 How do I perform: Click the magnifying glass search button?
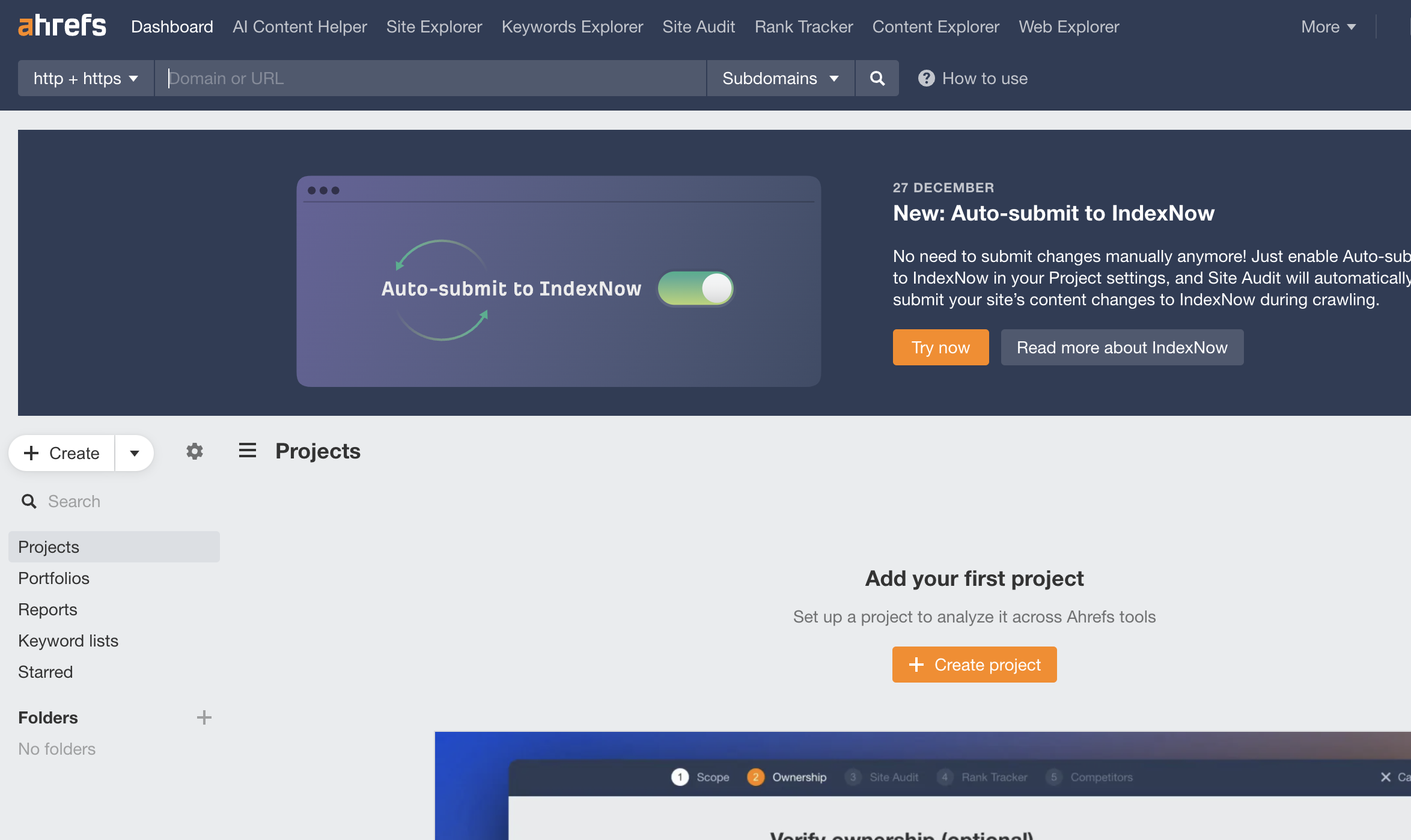877,78
